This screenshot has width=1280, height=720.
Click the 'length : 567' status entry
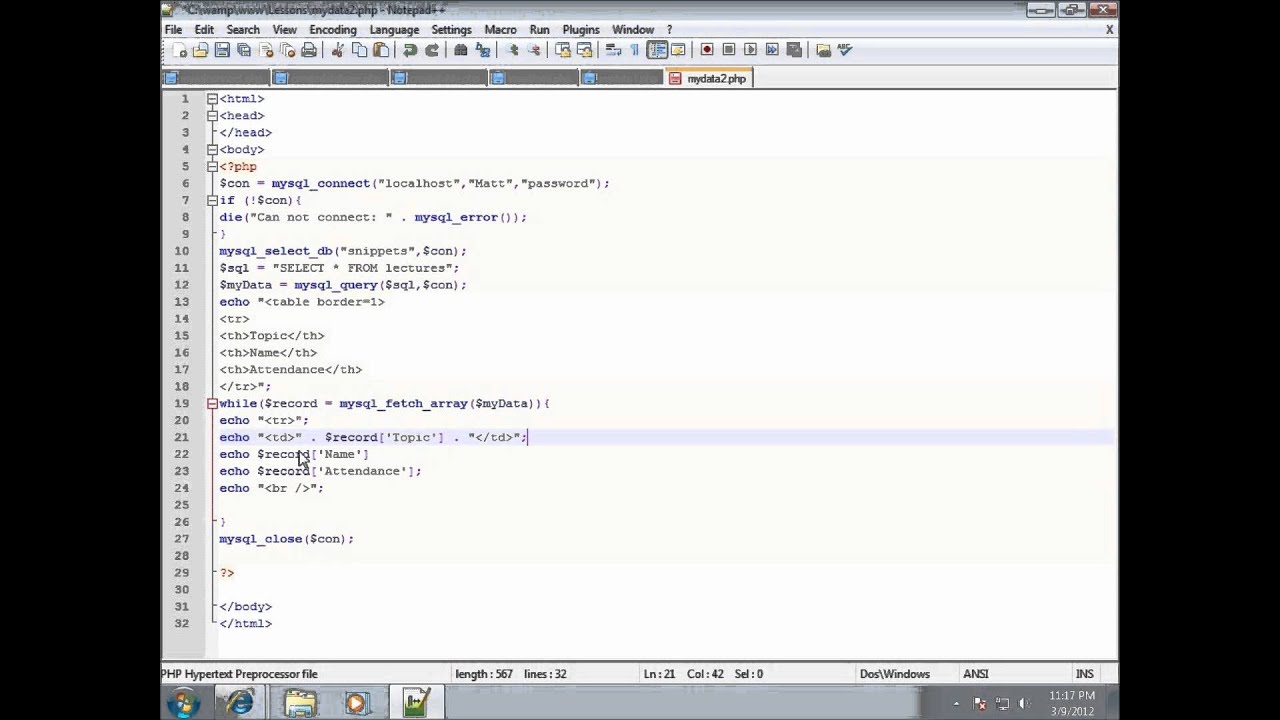tap(484, 674)
